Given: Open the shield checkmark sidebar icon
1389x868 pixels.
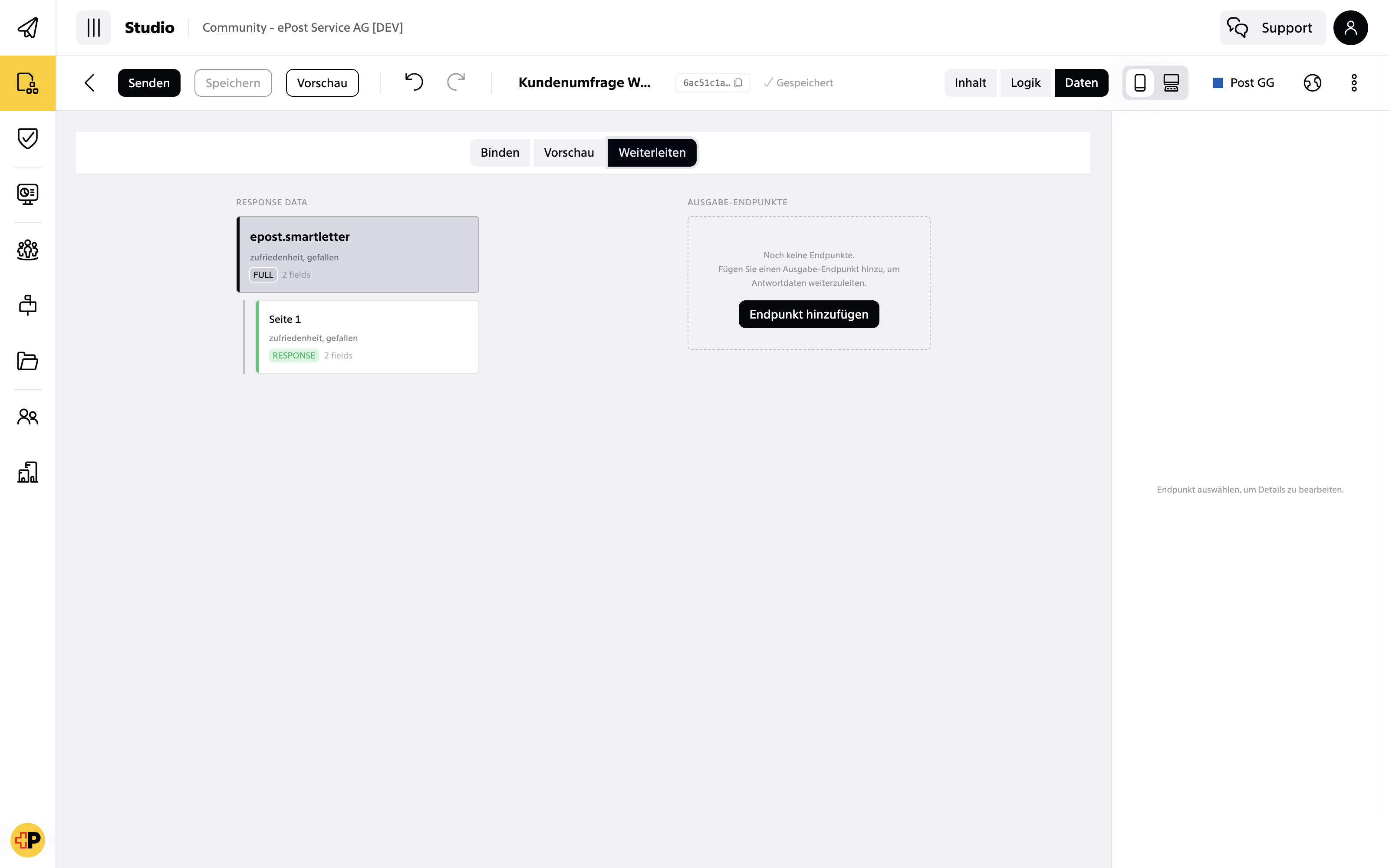Looking at the screenshot, I should pos(27,138).
